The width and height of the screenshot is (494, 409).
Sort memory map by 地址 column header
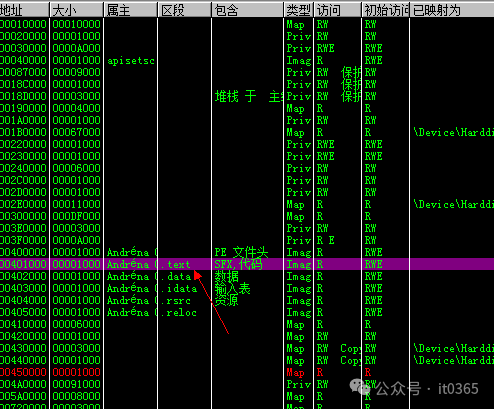(24, 10)
